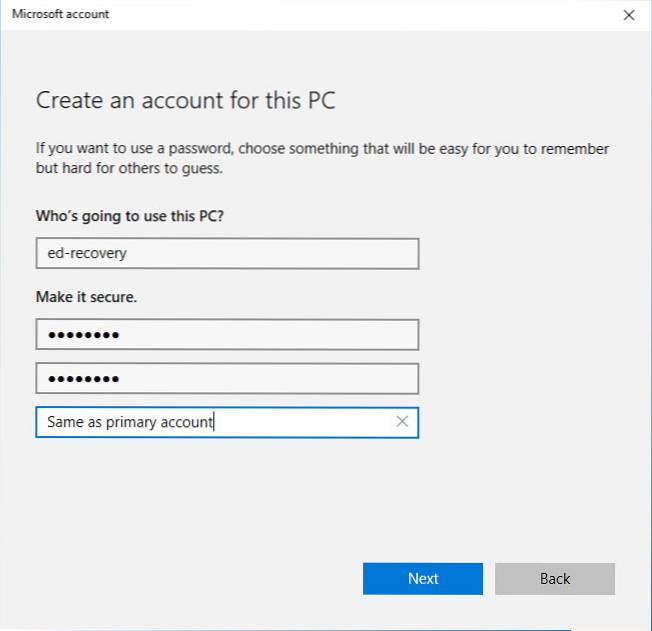This screenshot has width=652, height=631.
Task: Focus the username field containing ed-recovery
Action: 226,253
